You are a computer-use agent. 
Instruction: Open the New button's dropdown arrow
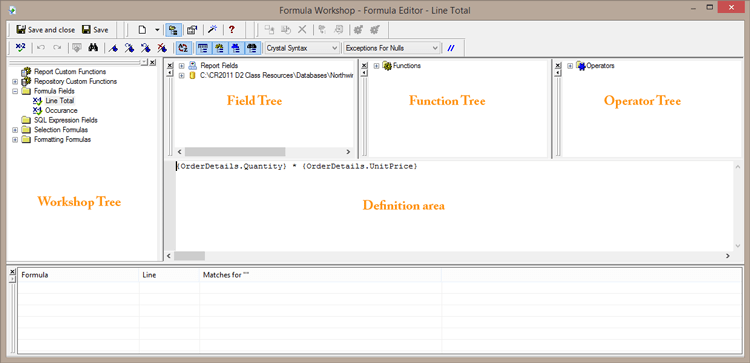(157, 30)
